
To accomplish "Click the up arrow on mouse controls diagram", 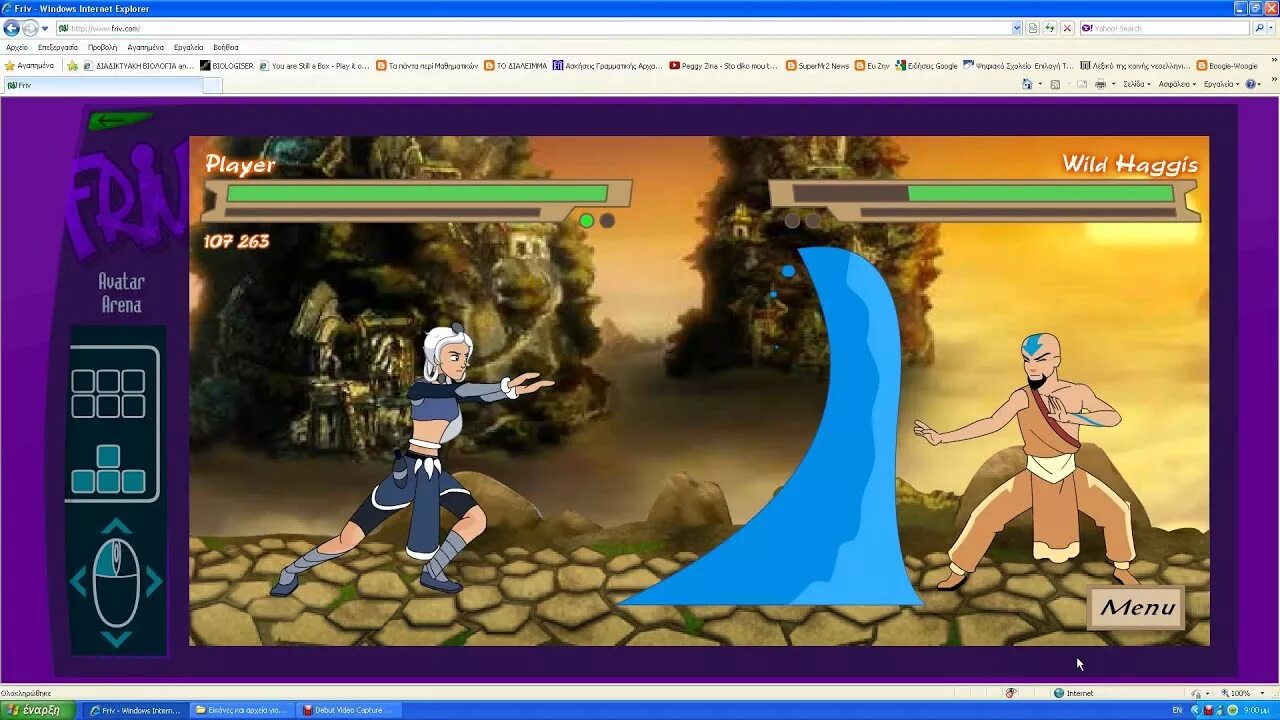I will click(x=117, y=527).
